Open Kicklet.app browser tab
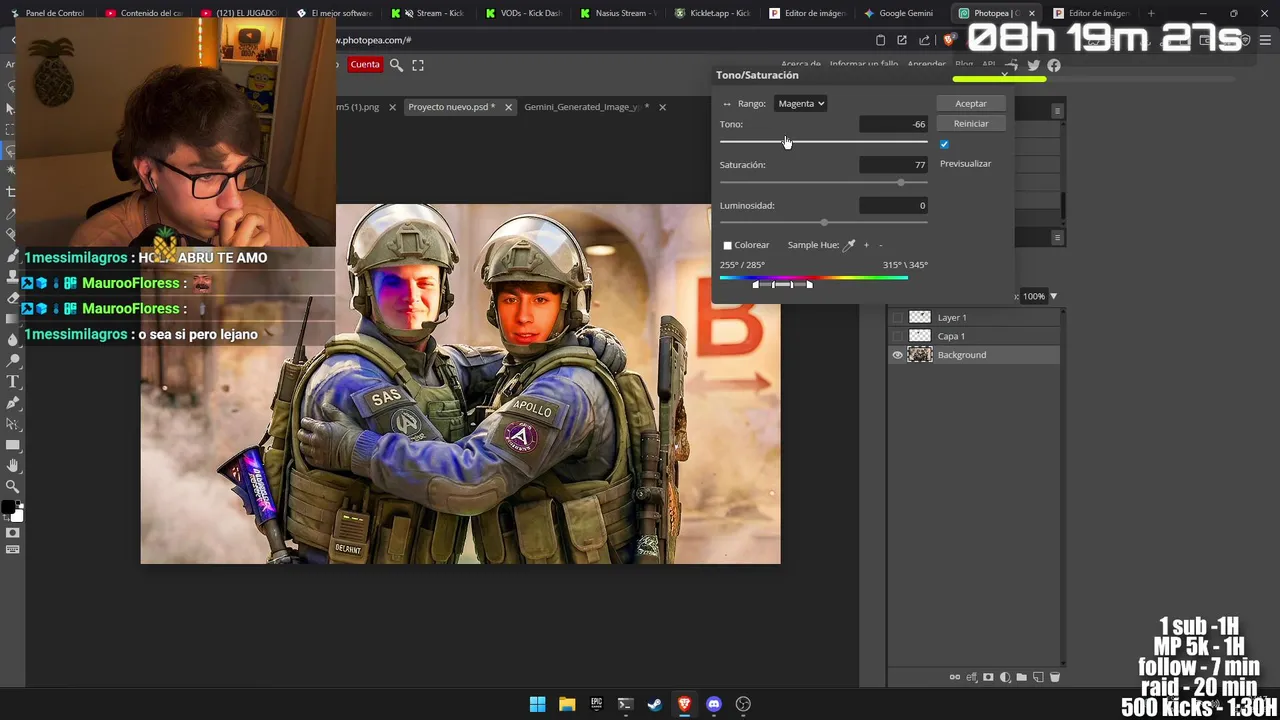Image resolution: width=1280 pixels, height=720 pixels. pos(713,13)
